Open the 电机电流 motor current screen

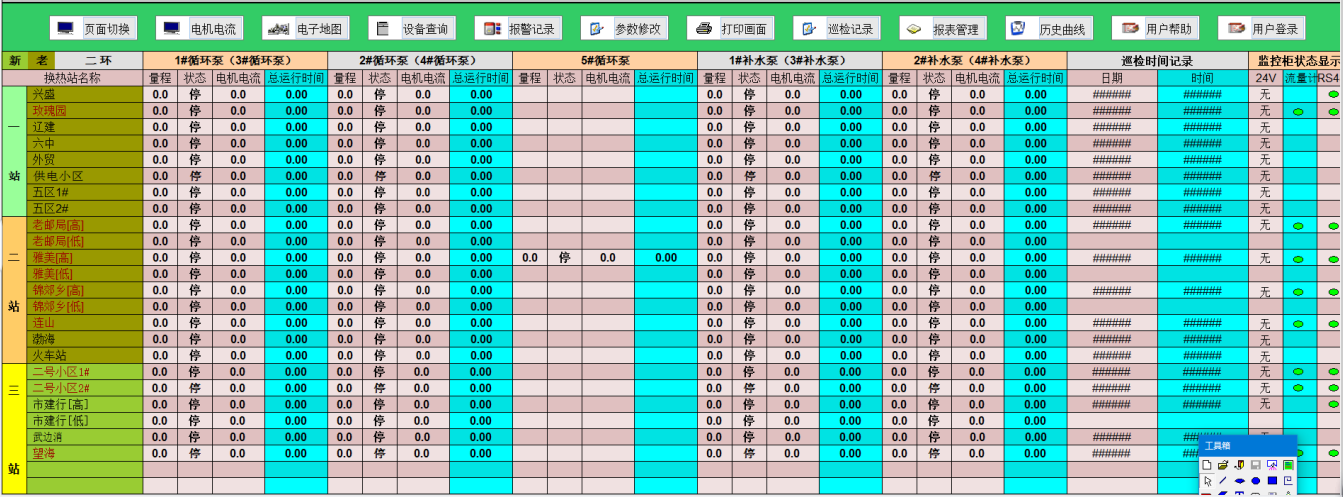(x=200, y=29)
